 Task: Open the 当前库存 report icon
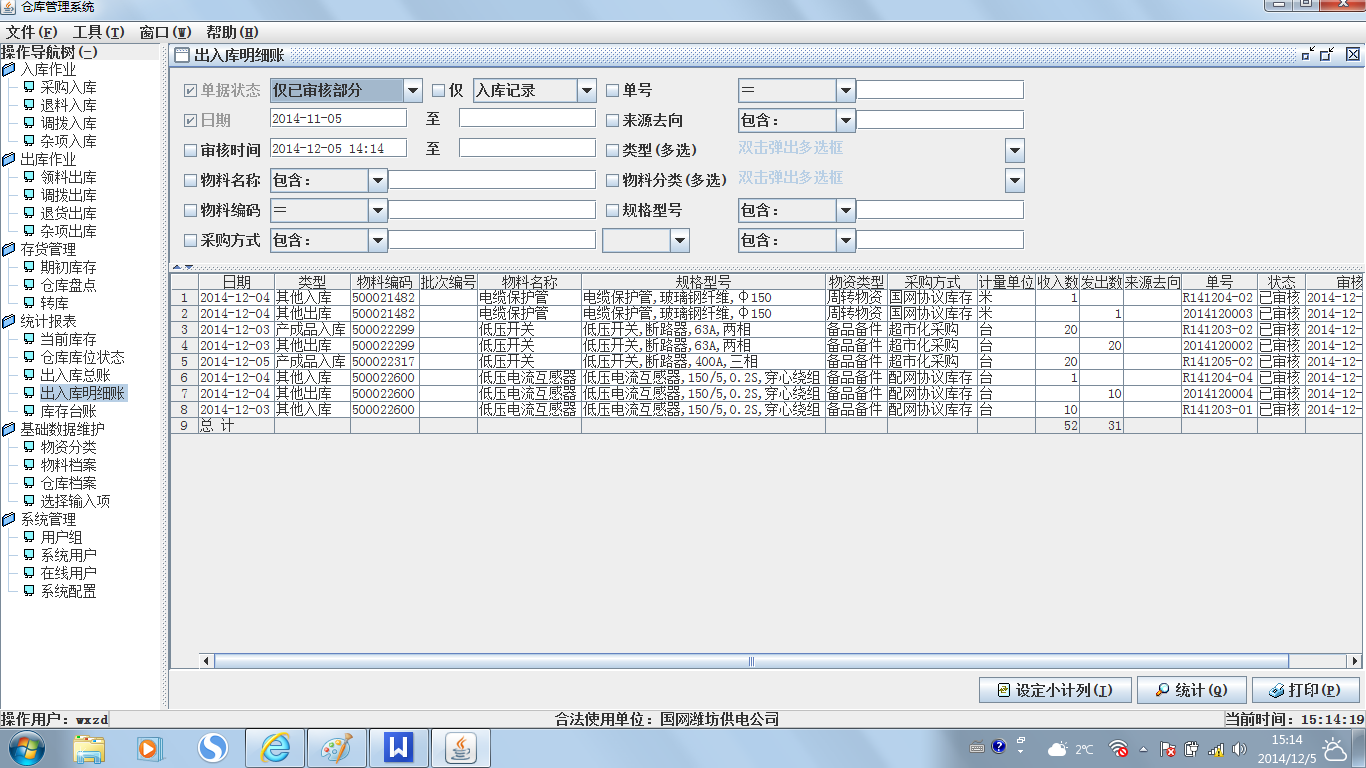click(x=29, y=340)
